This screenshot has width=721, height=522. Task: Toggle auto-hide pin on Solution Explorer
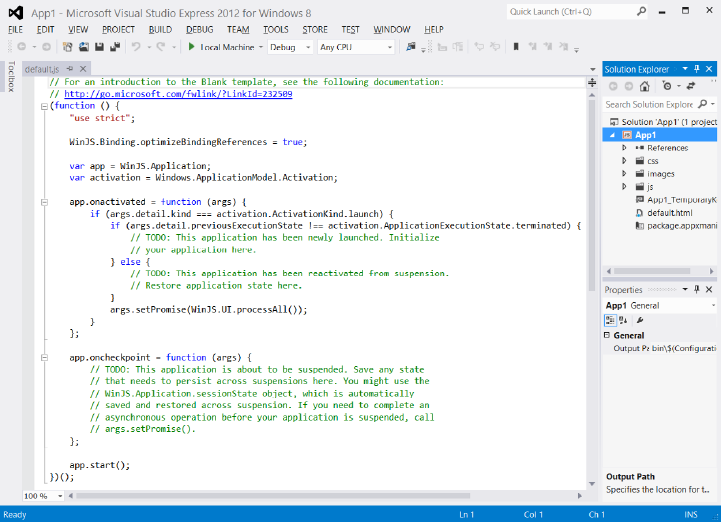coord(697,69)
